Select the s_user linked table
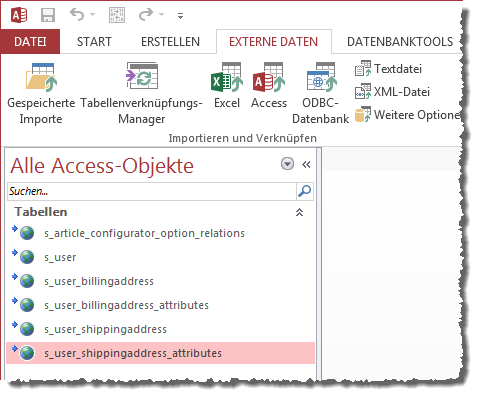Viewport: 480px width, 397px height. pyautogui.click(x=161, y=257)
